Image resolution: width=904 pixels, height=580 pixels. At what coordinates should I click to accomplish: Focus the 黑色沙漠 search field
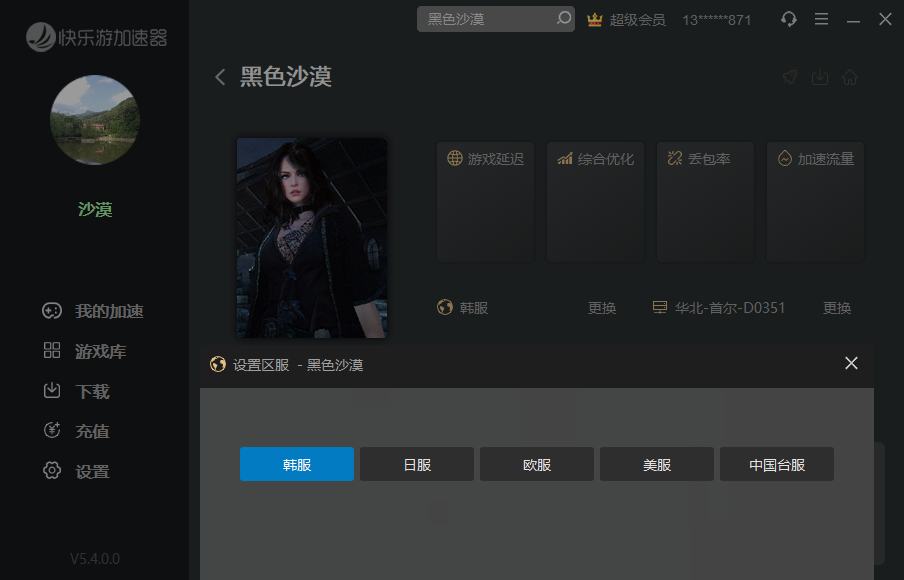[x=495, y=19]
